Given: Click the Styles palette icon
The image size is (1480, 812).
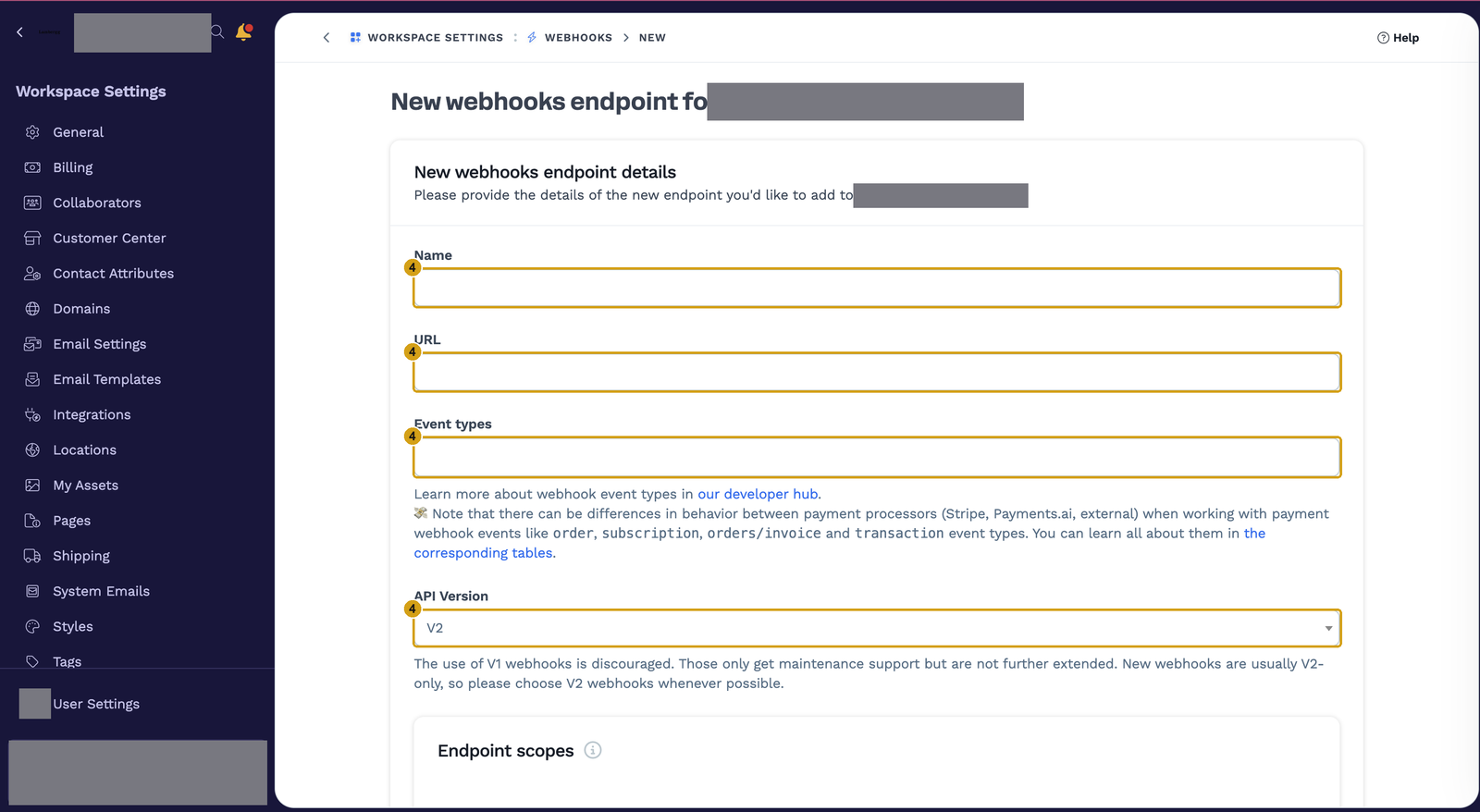Looking at the screenshot, I should [x=32, y=626].
